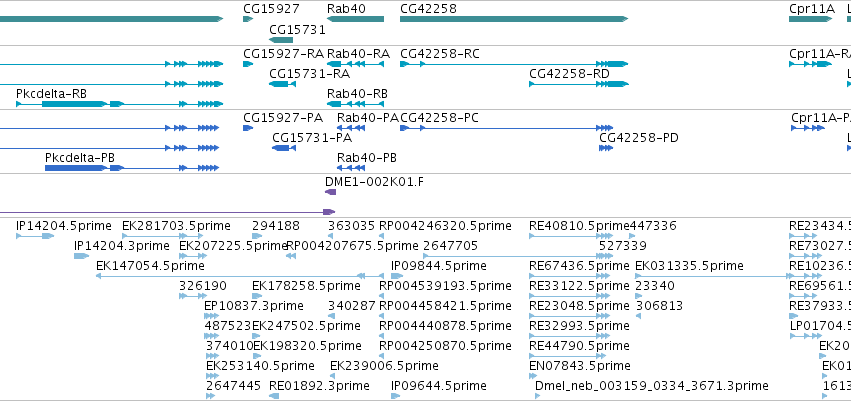Select the CG42258-PD protein label

[x=639, y=138]
